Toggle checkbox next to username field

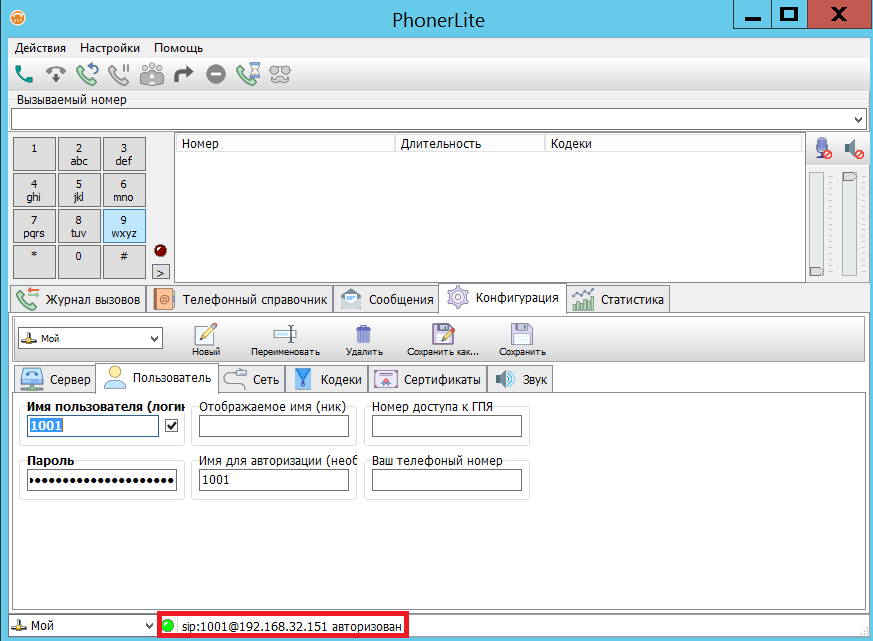[171, 425]
